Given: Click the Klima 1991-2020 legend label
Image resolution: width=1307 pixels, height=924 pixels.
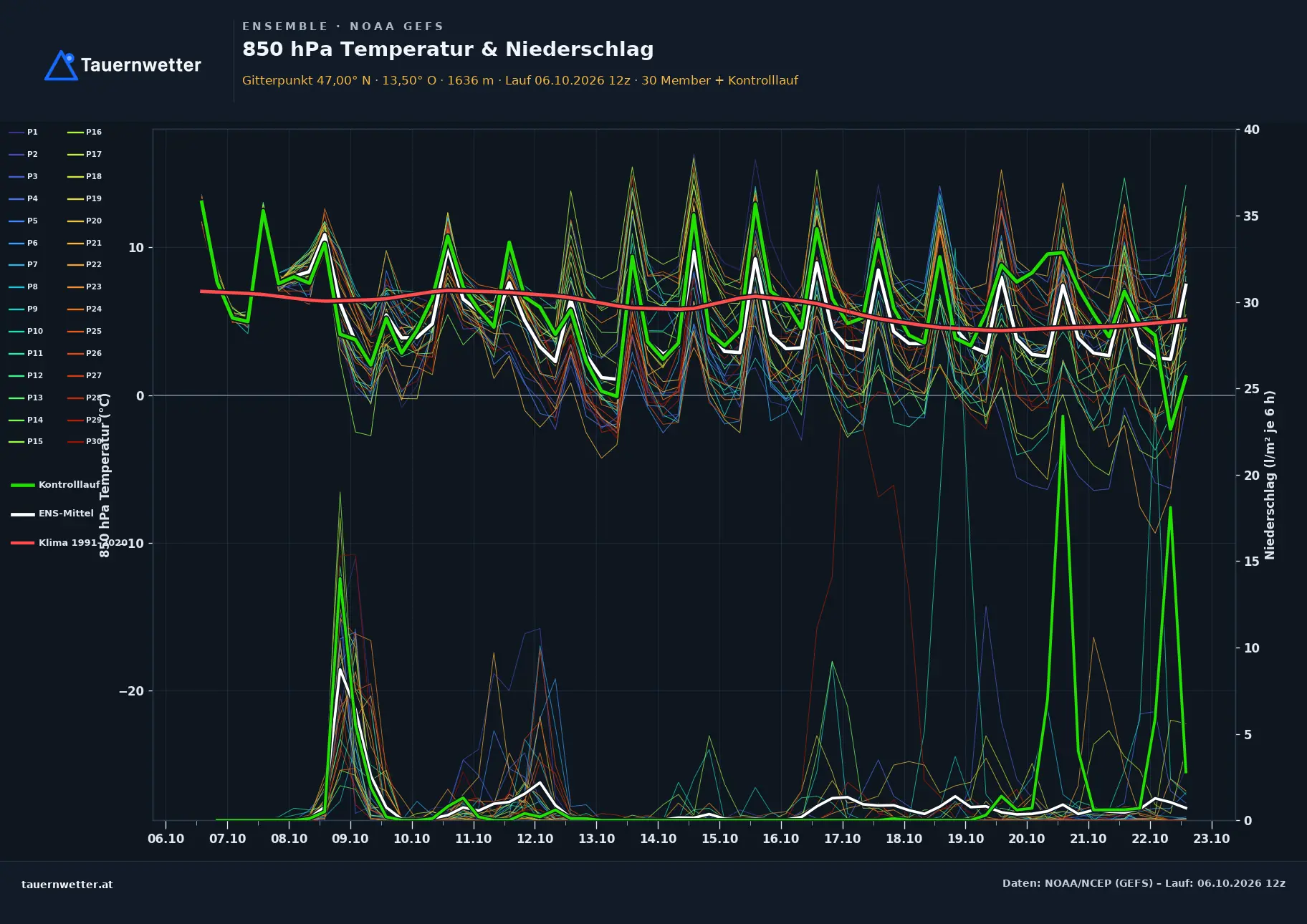Looking at the screenshot, I should [82, 543].
